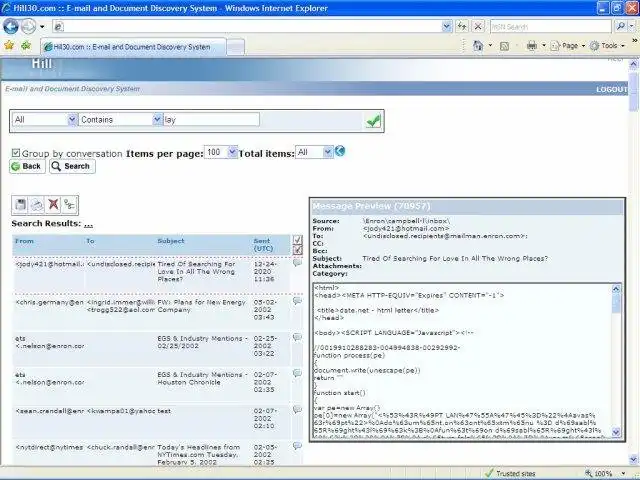Click the zoom level icon in status bar
This screenshot has height=480, width=640.
(x=589, y=473)
